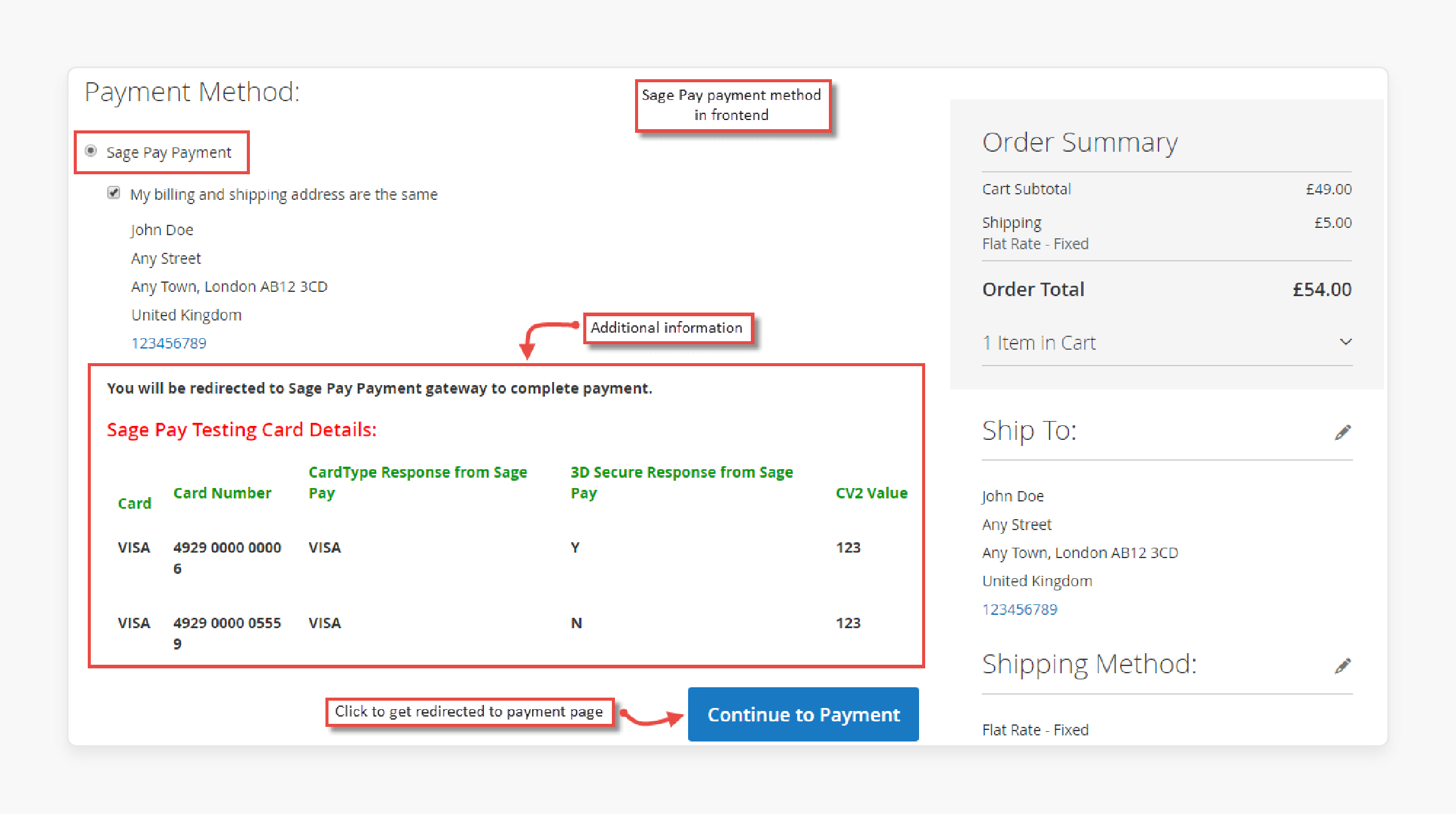This screenshot has height=814, width=1456.
Task: Click the Cart Subtotal value £49.00
Action: coord(1329,189)
